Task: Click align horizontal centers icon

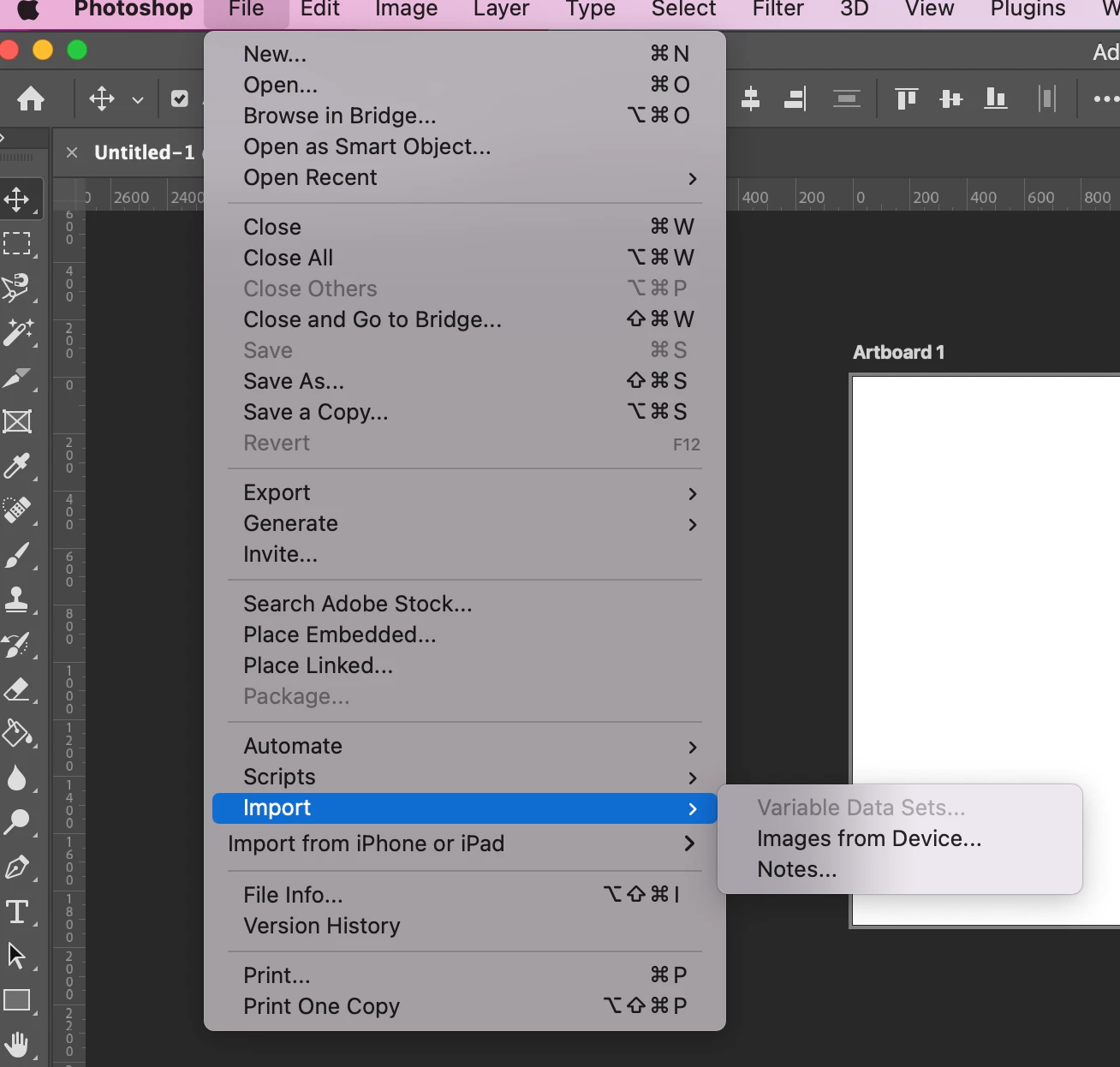Action: [x=751, y=99]
